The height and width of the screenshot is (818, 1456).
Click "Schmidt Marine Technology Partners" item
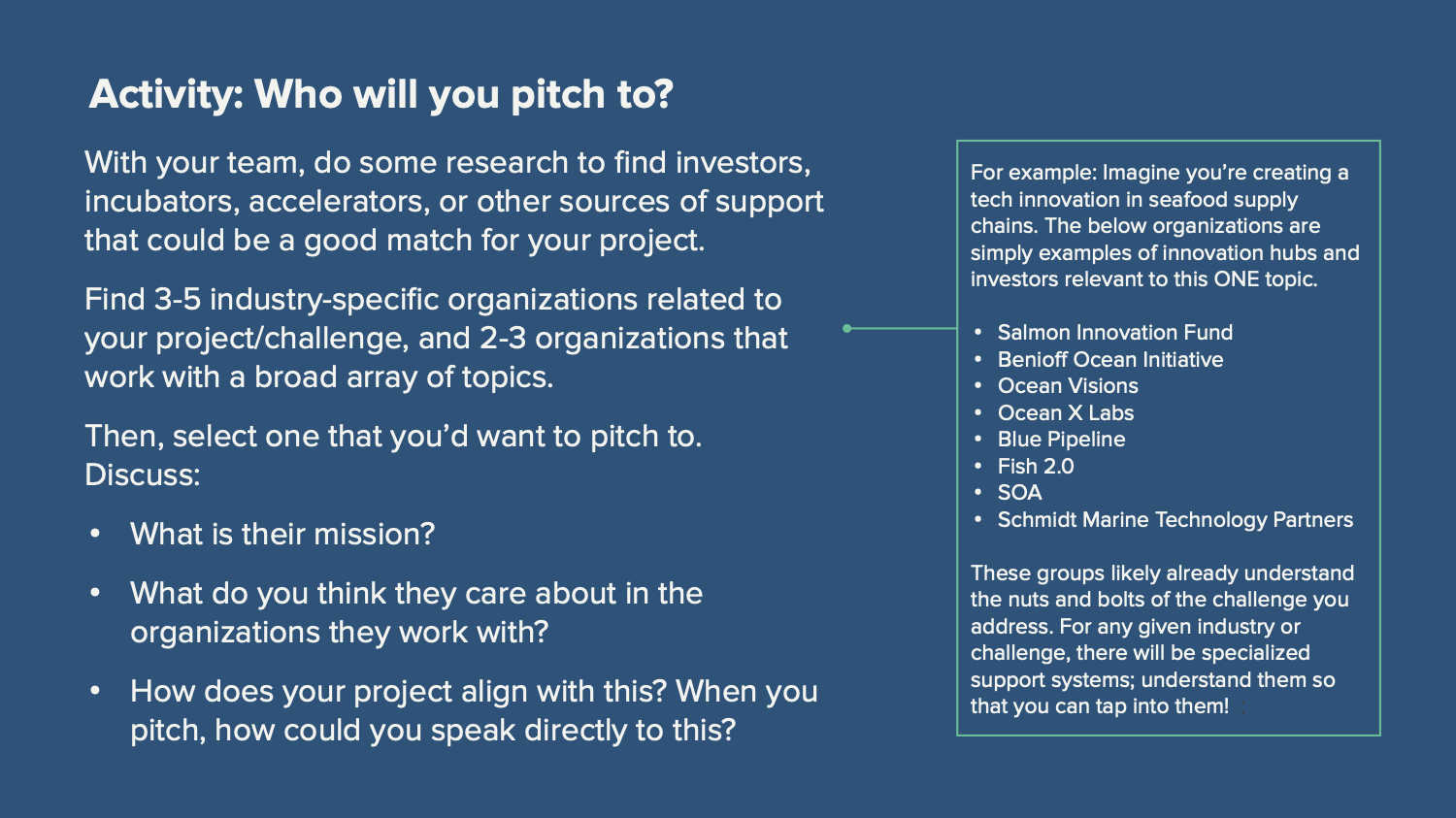click(1175, 520)
